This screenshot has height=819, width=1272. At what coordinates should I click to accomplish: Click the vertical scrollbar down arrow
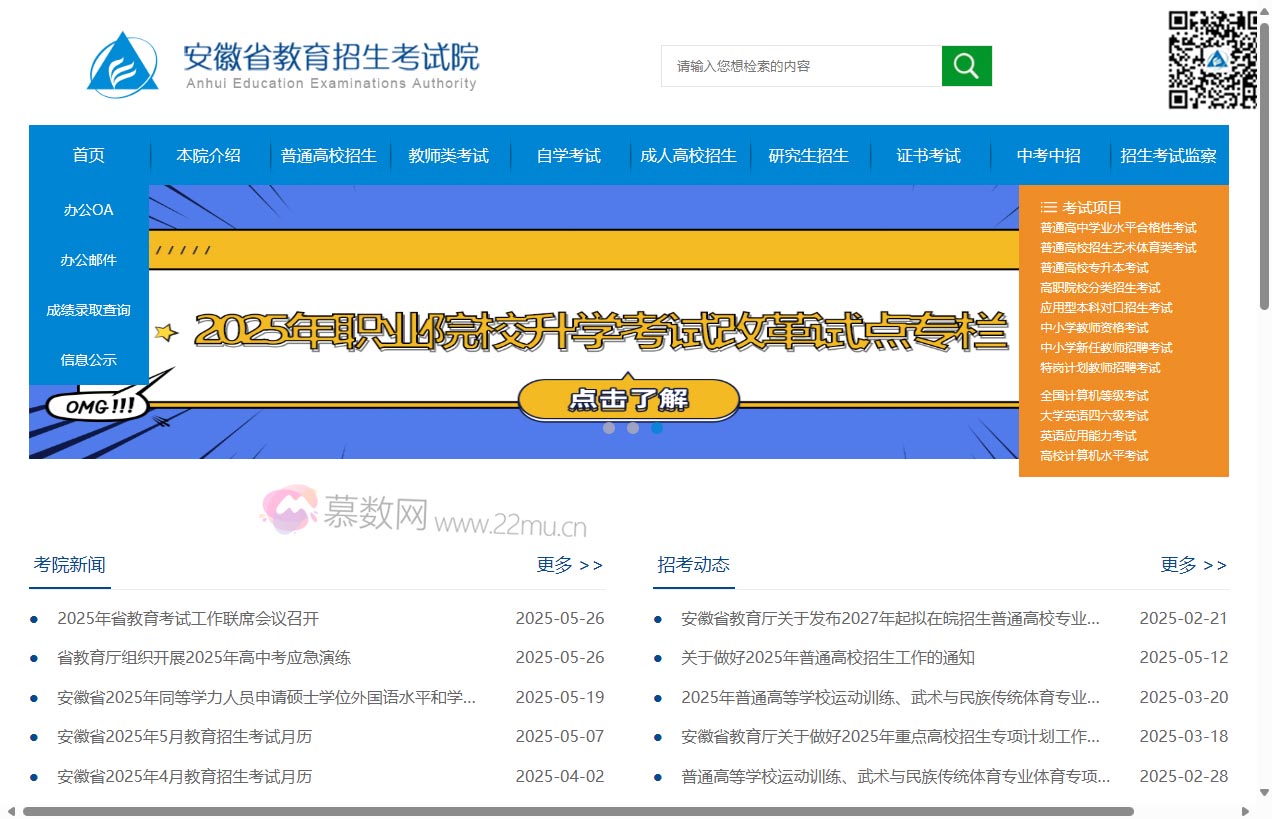[x=1264, y=794]
